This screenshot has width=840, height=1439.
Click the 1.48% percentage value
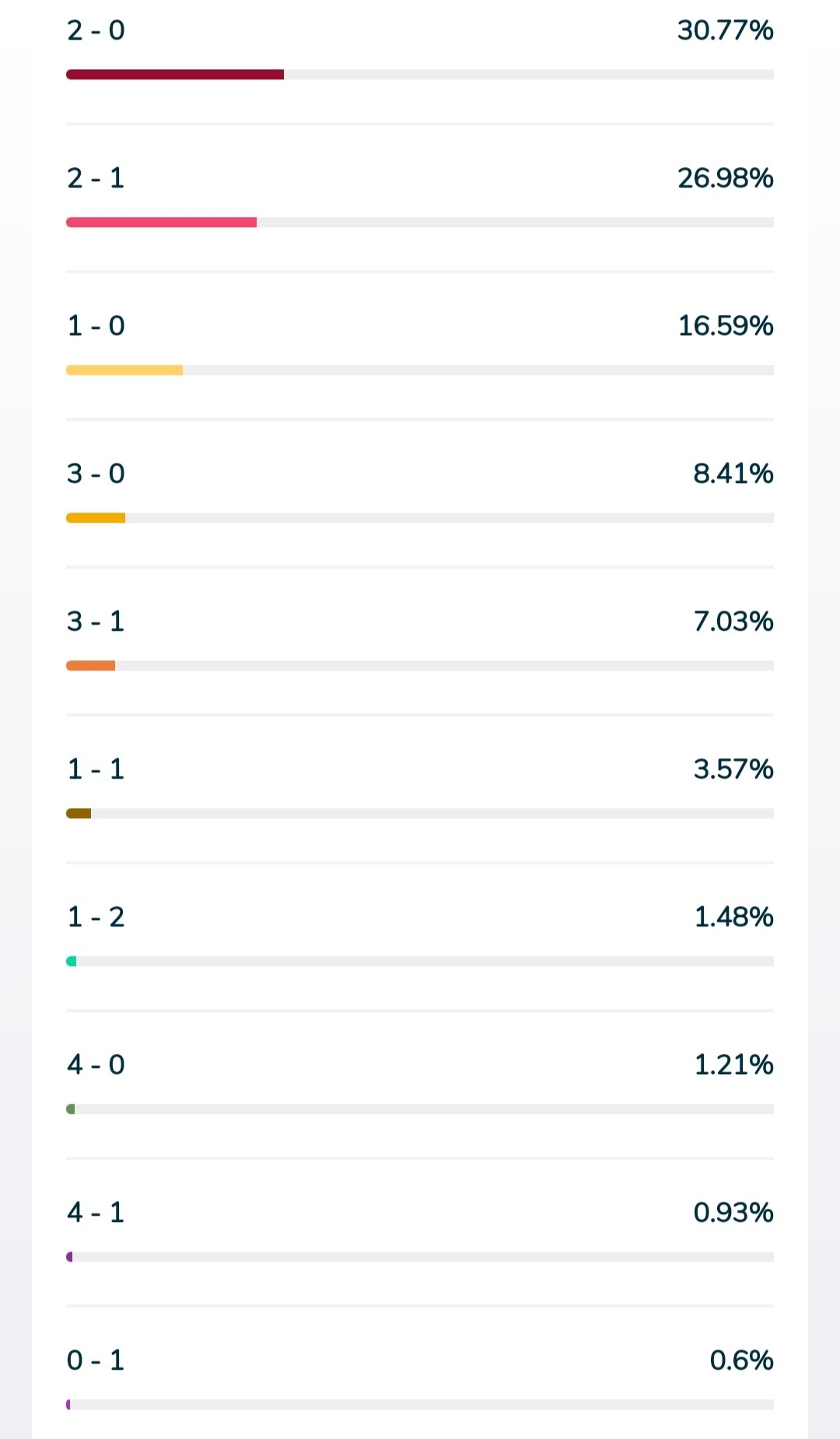733,917
